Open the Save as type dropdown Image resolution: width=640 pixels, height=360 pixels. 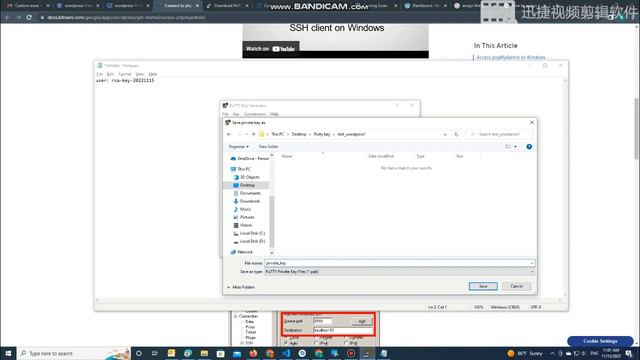(x=399, y=272)
